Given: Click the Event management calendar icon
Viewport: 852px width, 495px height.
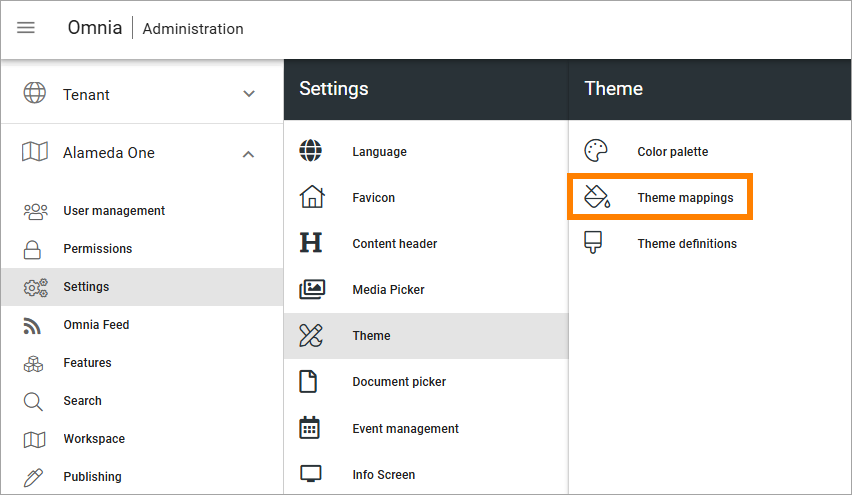Looking at the screenshot, I should [310, 428].
